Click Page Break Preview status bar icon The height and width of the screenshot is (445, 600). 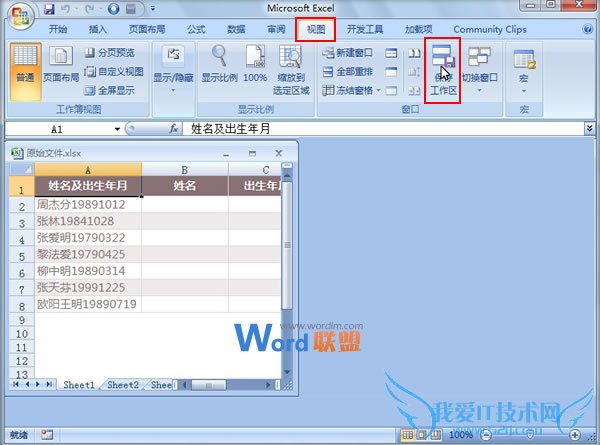[435, 435]
